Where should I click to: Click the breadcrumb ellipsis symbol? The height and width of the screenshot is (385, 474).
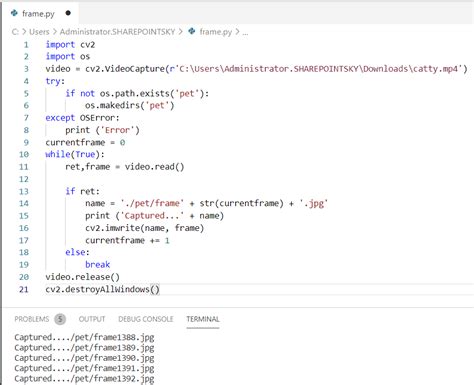coord(245,33)
